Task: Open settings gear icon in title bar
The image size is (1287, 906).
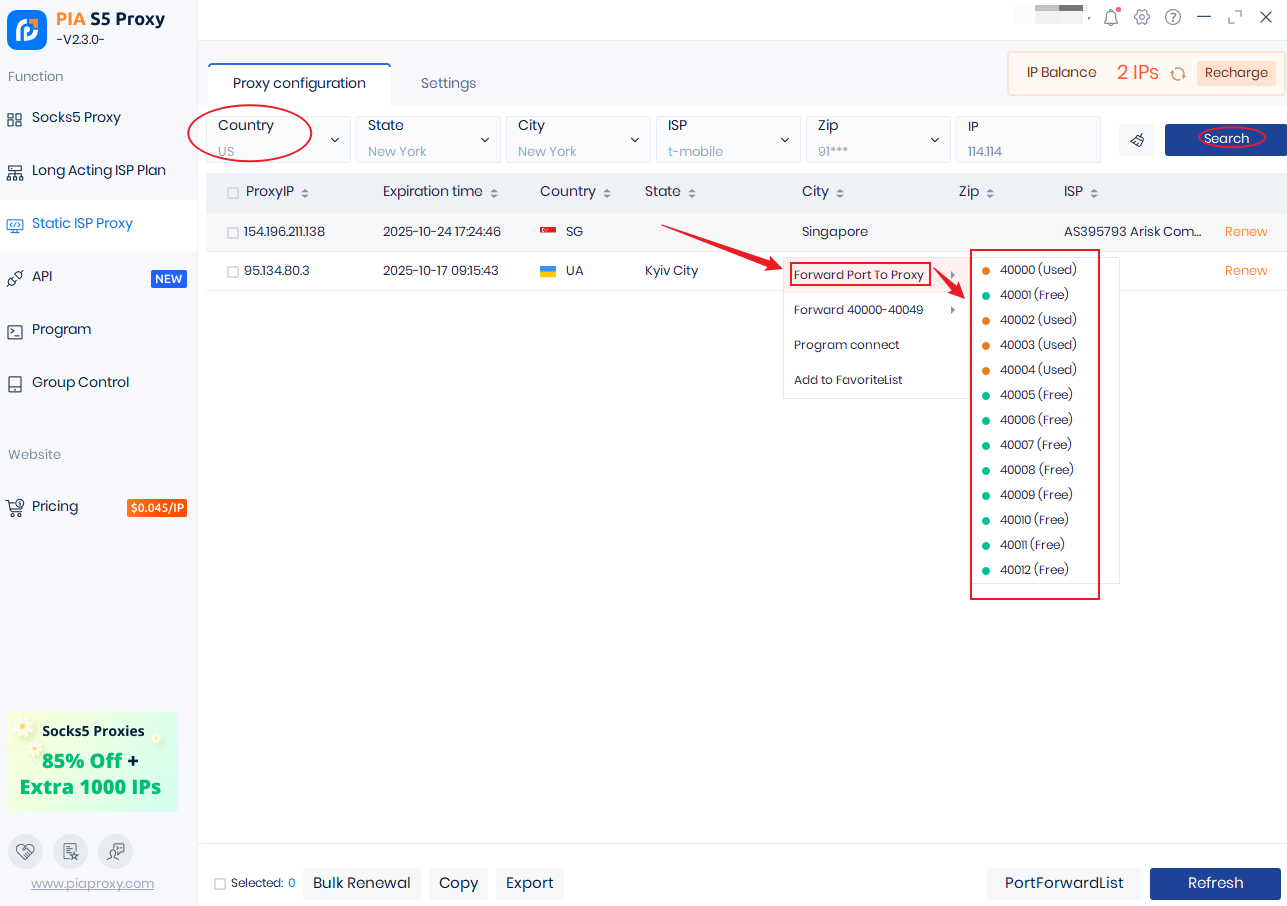Action: tap(1142, 17)
